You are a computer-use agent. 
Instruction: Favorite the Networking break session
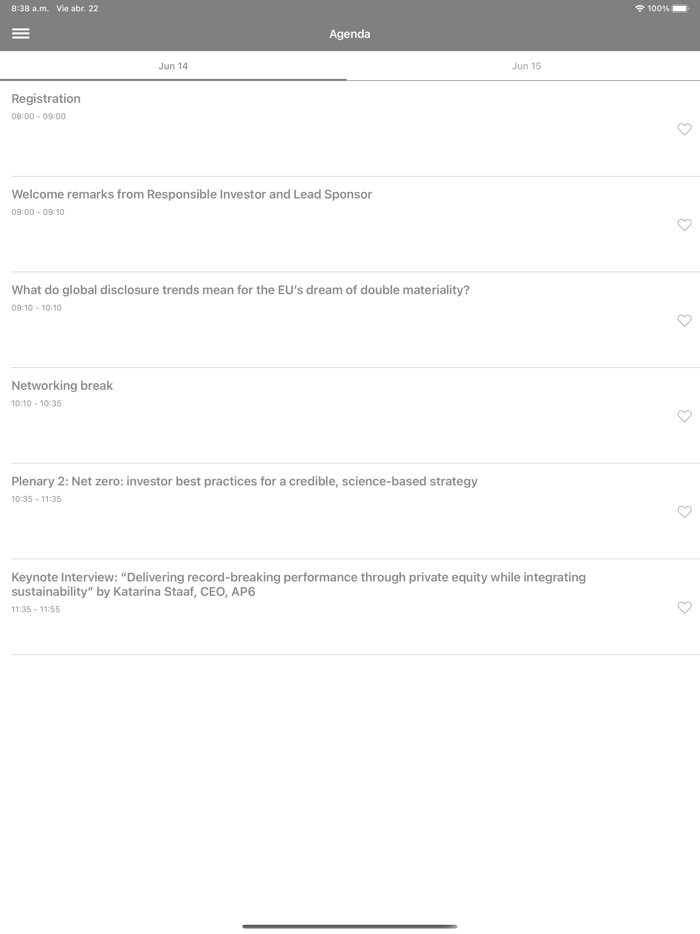coord(684,416)
